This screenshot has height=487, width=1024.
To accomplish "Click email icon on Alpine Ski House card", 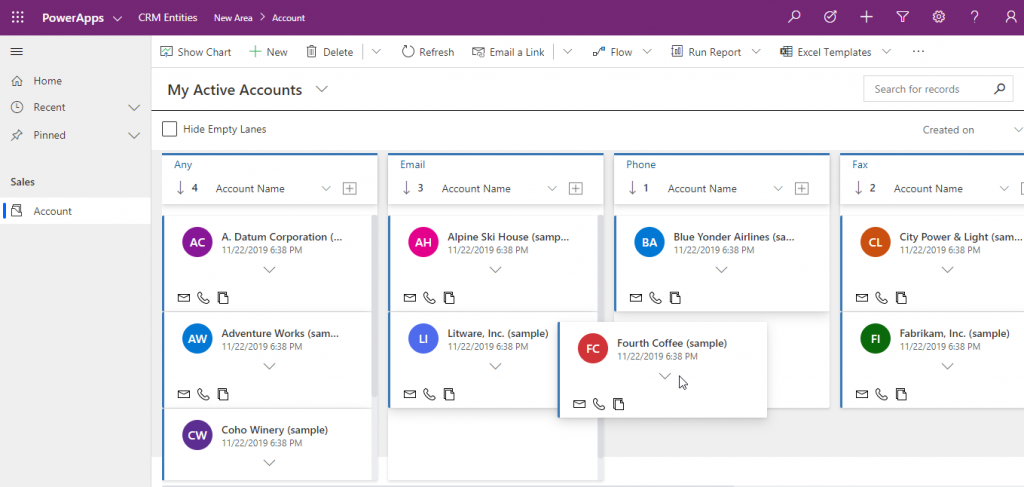I will coord(409,298).
